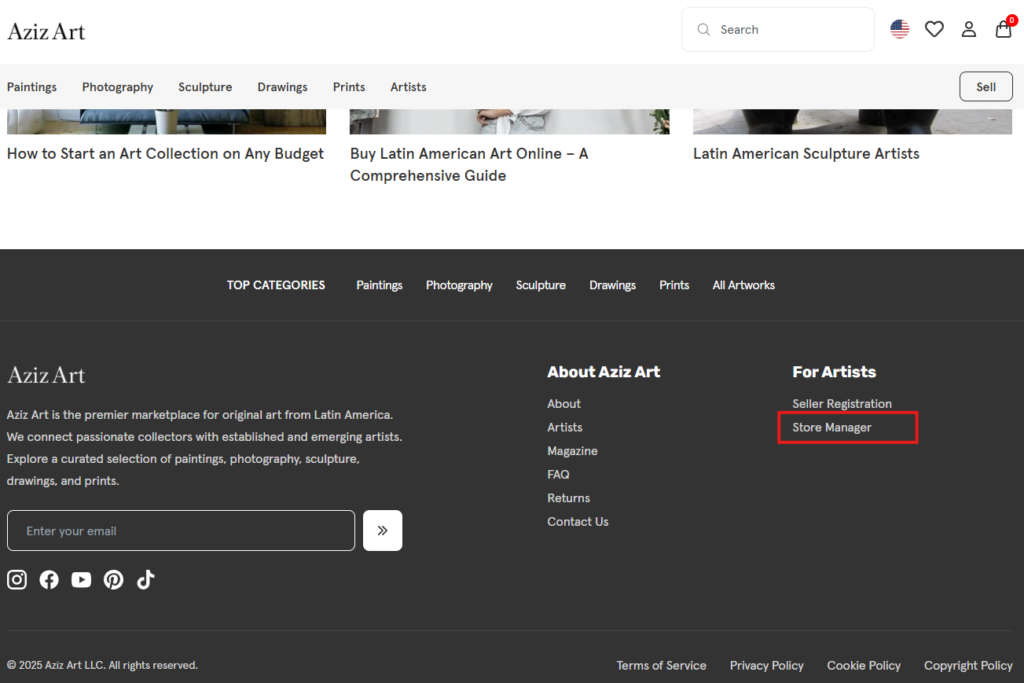Focus the Enter your email field
1024x683 pixels.
pyautogui.click(x=181, y=531)
